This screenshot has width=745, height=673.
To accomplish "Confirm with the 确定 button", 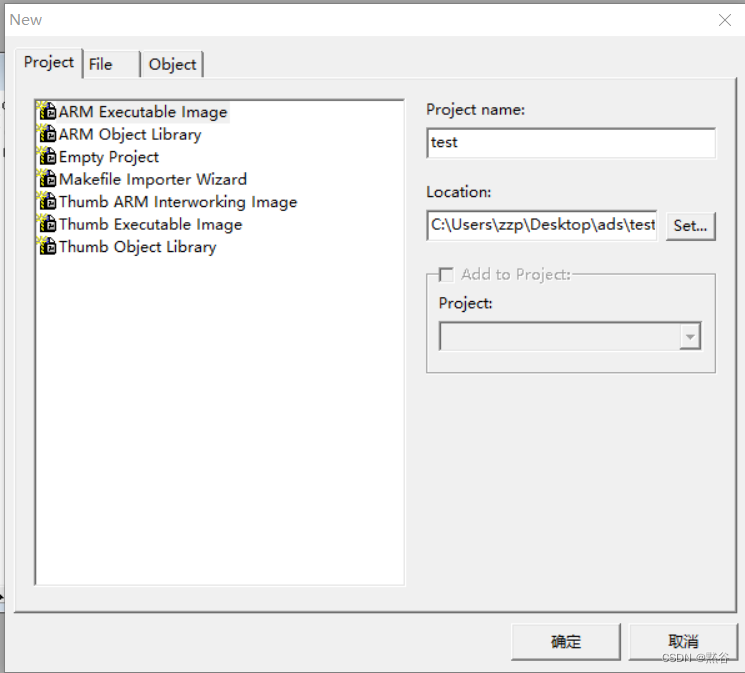I will [x=566, y=642].
